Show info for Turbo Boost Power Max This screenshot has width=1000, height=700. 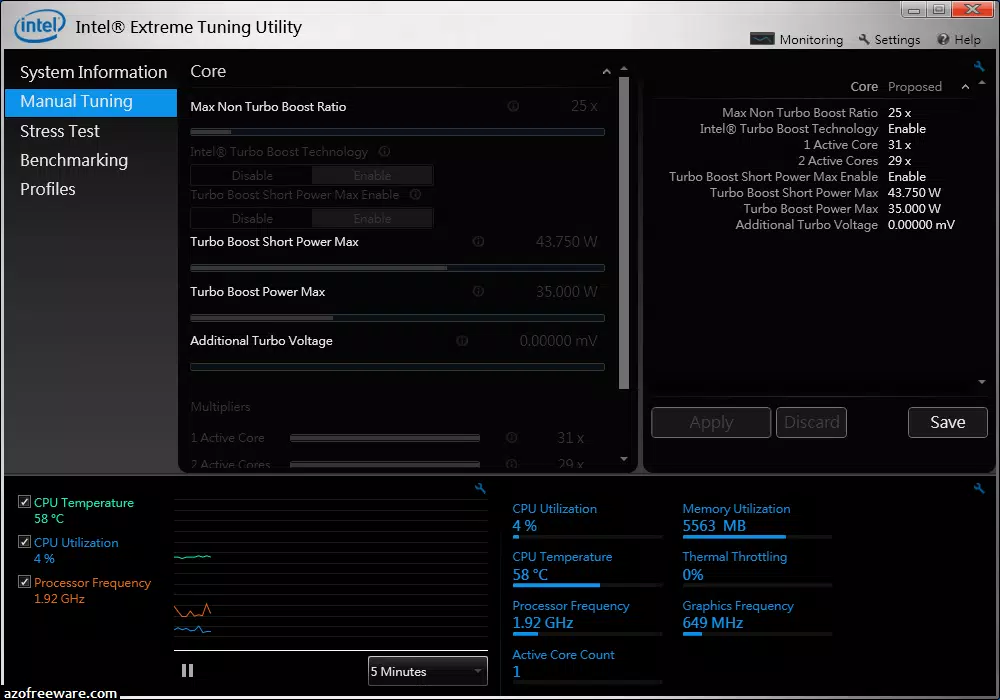point(478,291)
